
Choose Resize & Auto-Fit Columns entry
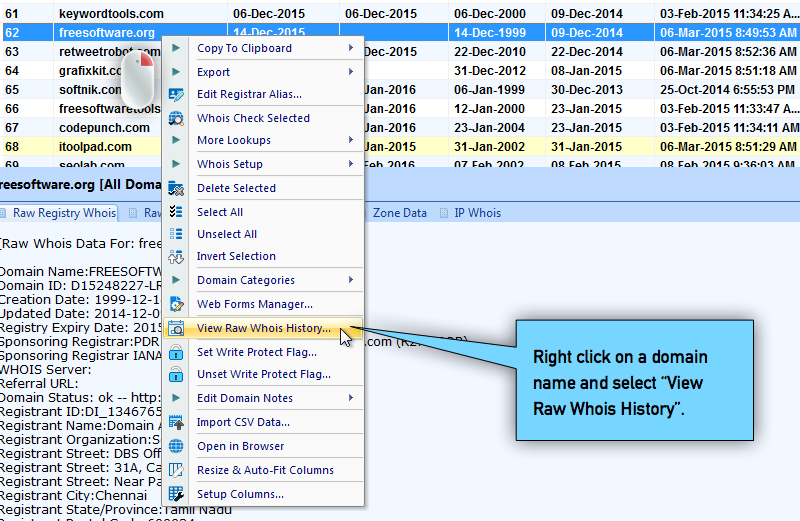265,470
